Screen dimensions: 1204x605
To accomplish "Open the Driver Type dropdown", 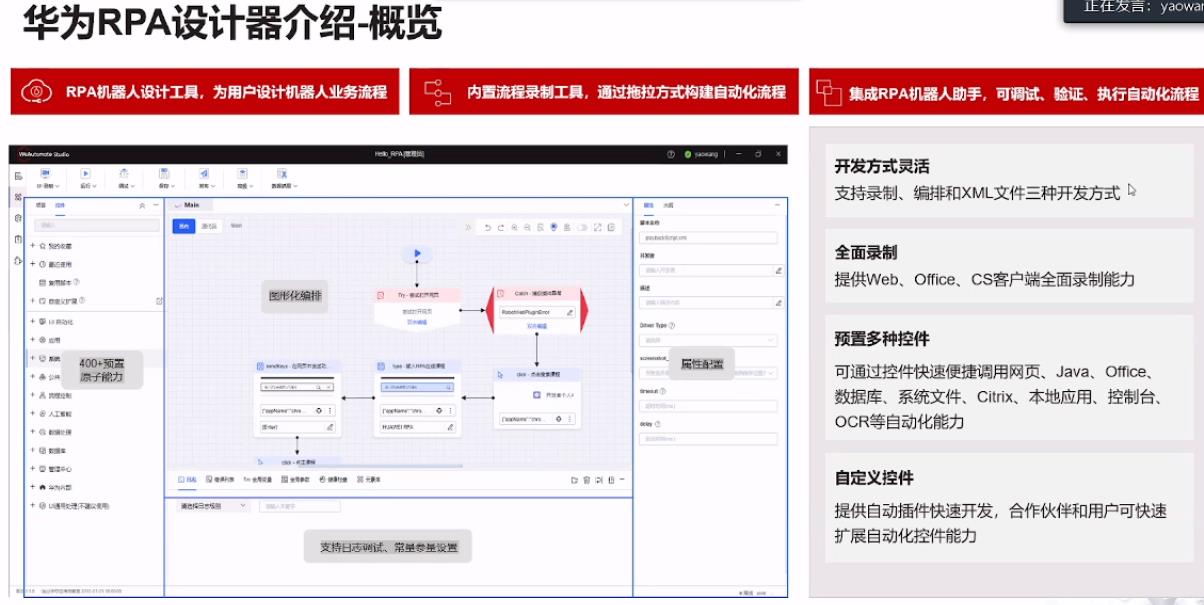I will (708, 341).
